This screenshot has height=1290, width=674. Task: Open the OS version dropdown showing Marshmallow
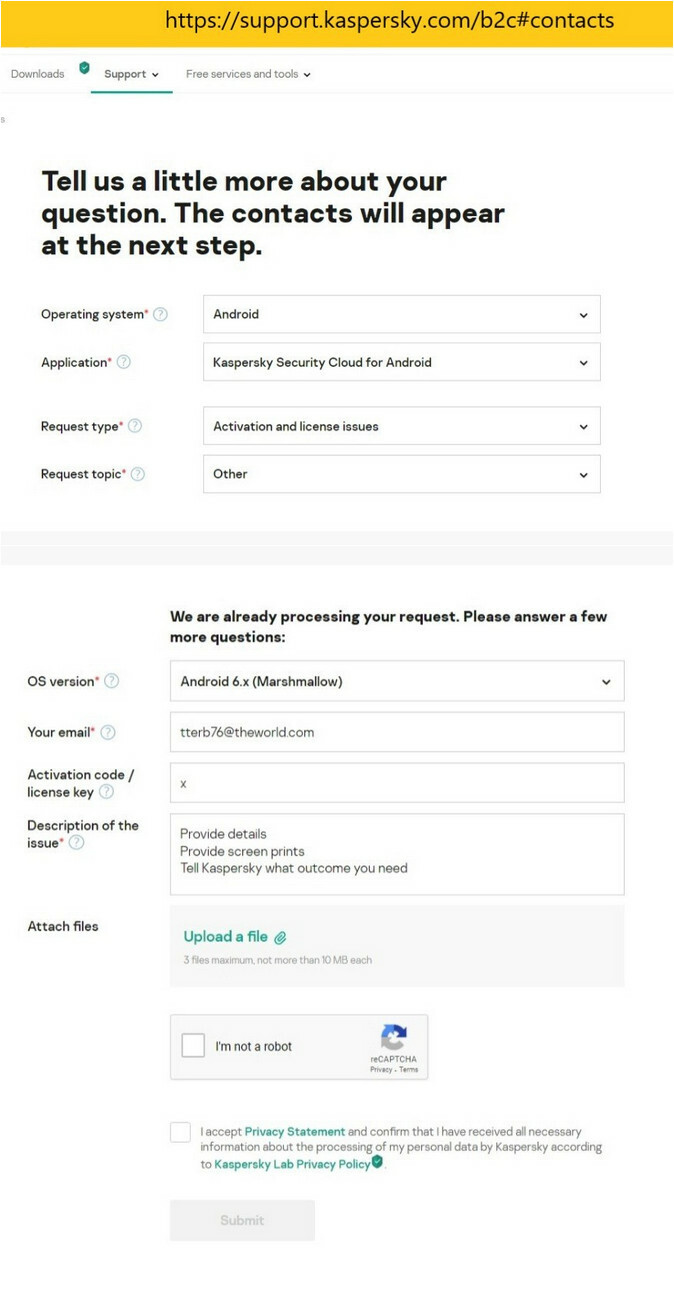tap(397, 681)
